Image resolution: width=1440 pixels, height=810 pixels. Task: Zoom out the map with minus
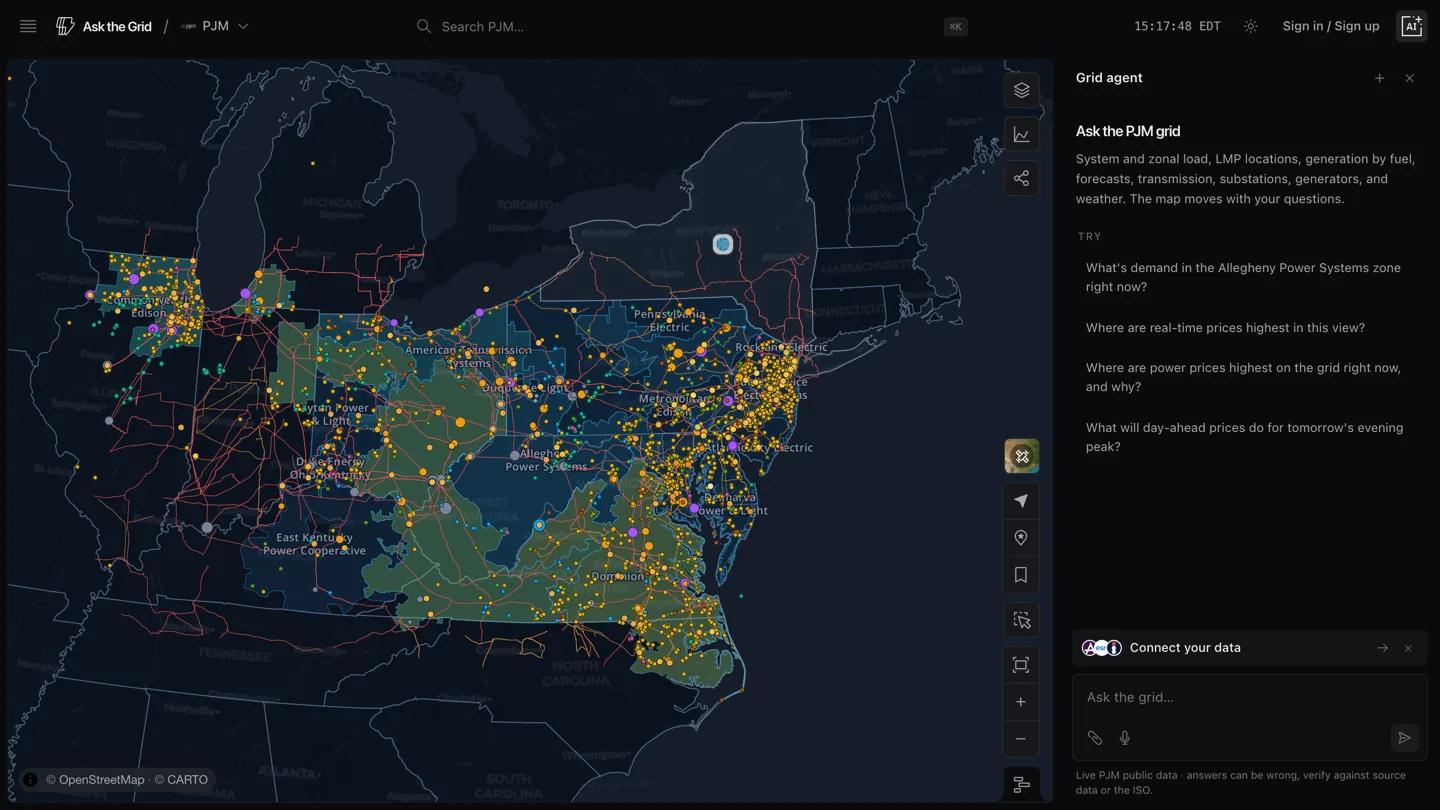(1021, 739)
